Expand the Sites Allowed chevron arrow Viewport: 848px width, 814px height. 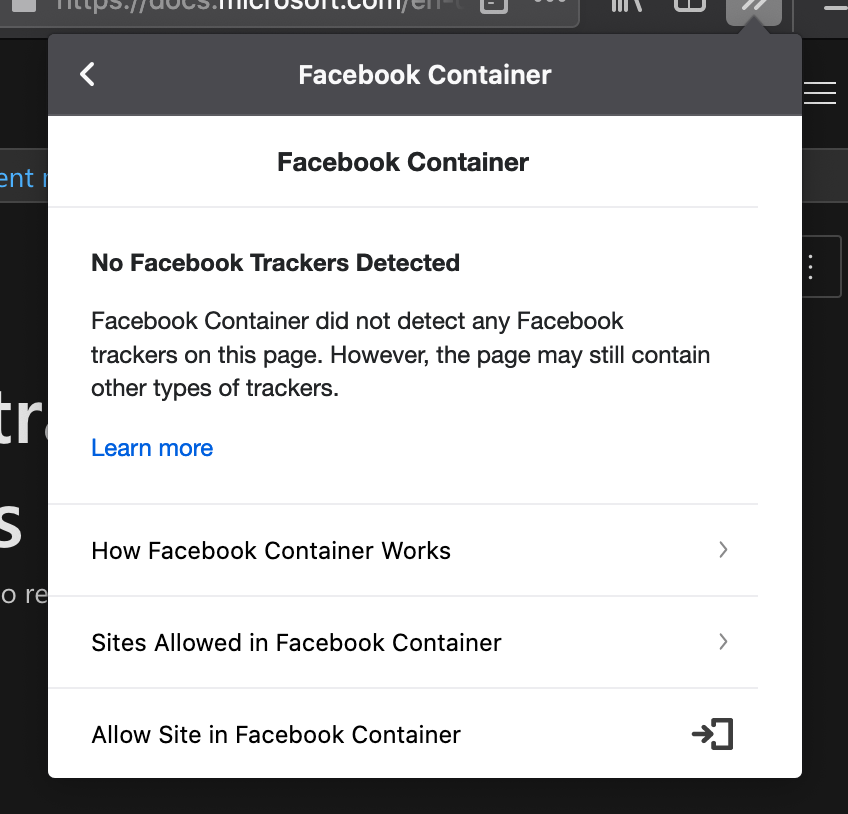point(723,642)
